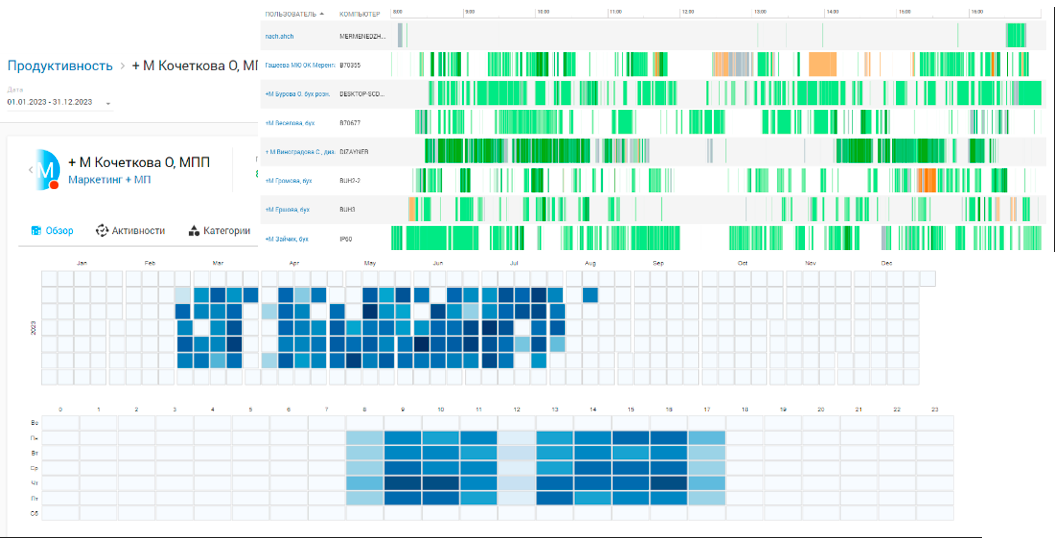
Task: Click the Вс row label in hourly heatmap
Action: tap(34, 423)
